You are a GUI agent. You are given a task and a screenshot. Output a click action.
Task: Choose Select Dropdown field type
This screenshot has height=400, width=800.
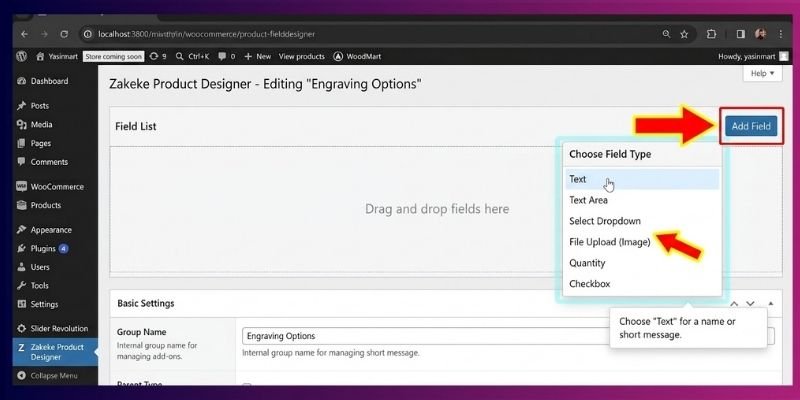(642, 221)
